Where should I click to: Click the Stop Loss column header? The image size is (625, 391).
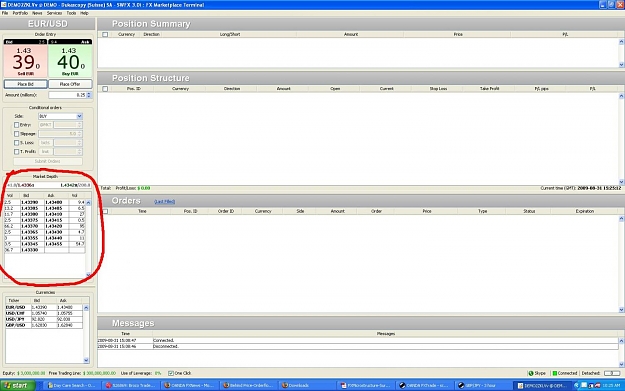click(438, 88)
